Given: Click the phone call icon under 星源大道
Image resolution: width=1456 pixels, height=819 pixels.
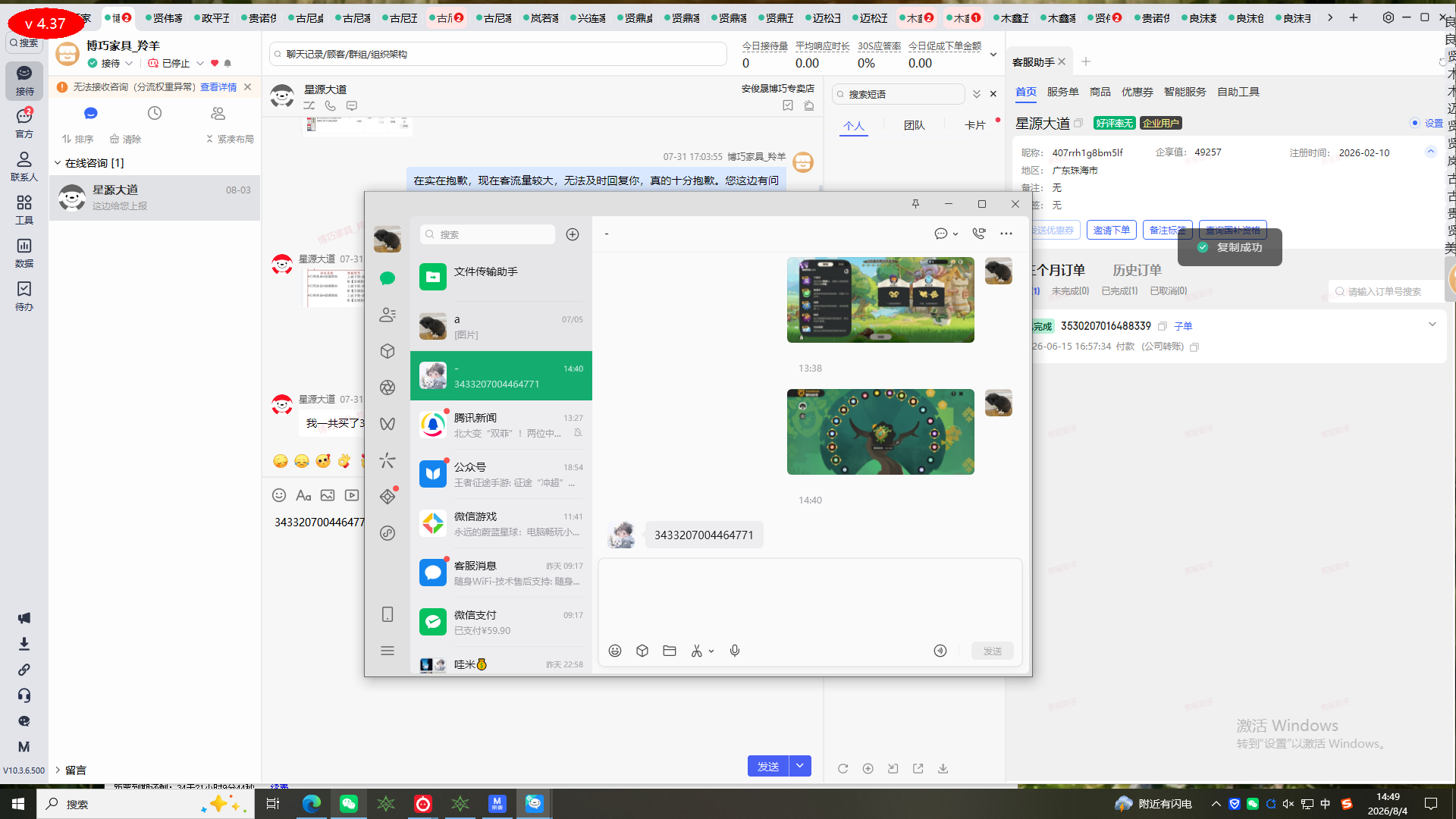Looking at the screenshot, I should [x=331, y=106].
